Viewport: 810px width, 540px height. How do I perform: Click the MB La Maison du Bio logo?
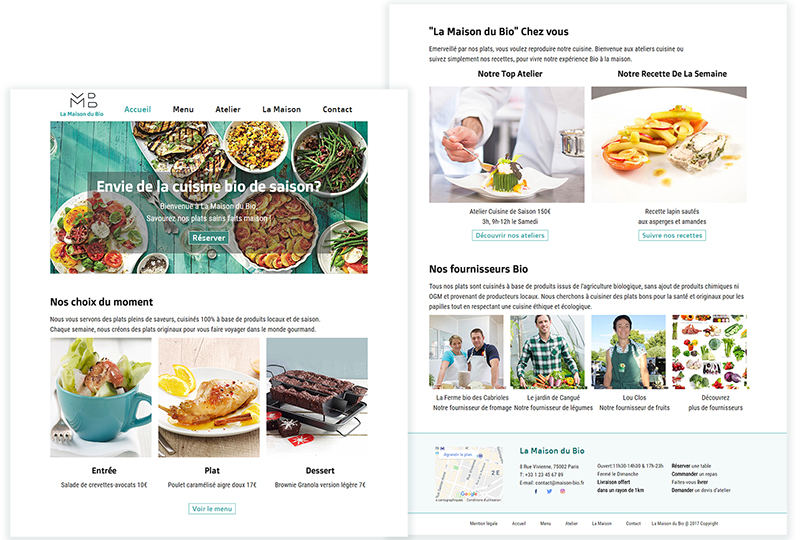tap(82, 105)
